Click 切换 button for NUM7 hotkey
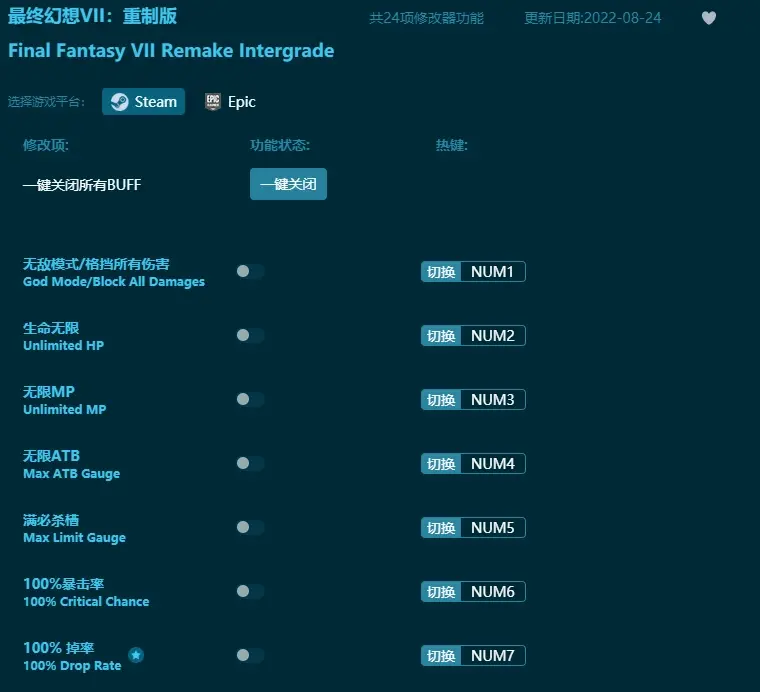Viewport: 760px width, 692px height. (441, 655)
